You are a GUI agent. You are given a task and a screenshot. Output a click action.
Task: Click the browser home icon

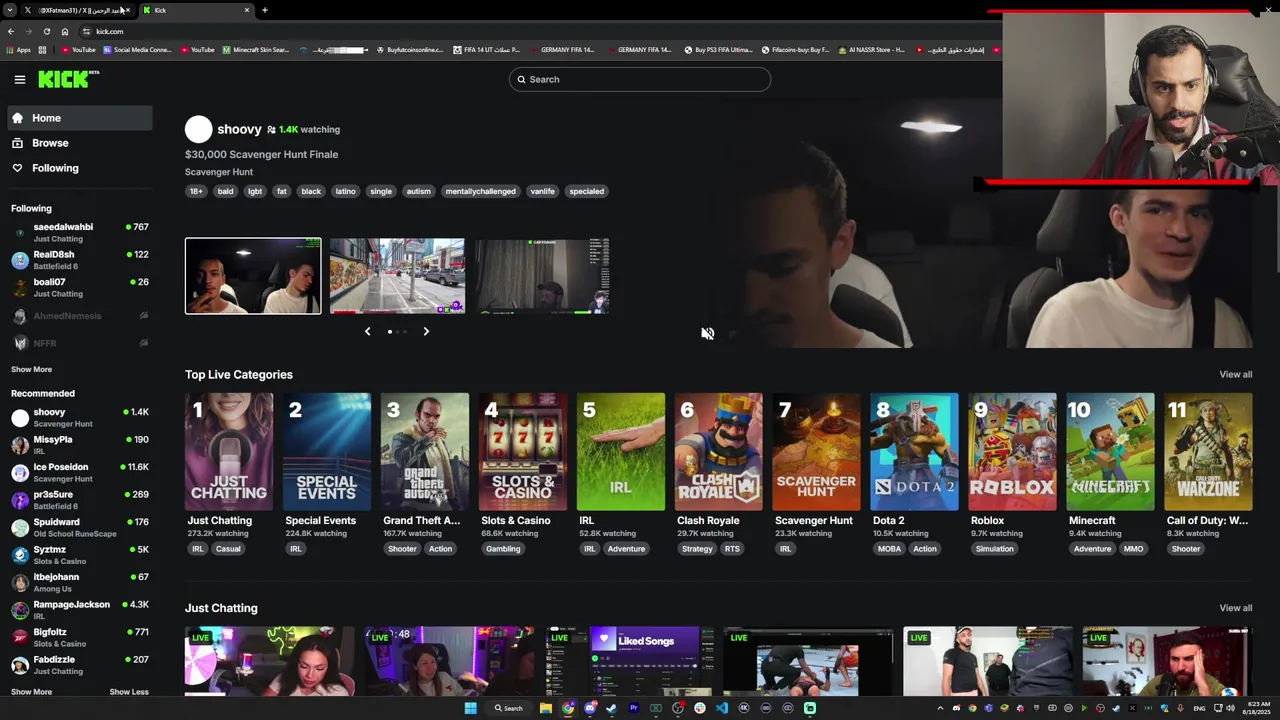pos(65,31)
